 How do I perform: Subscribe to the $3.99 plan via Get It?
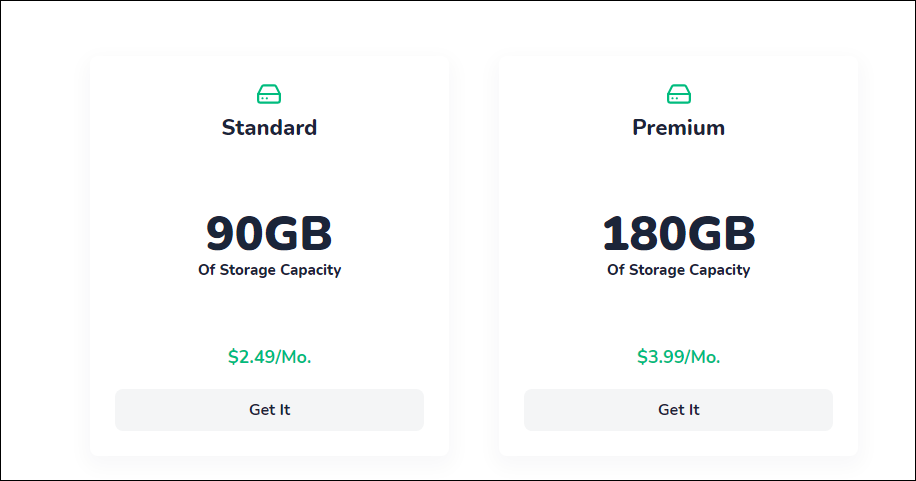pyautogui.click(x=679, y=410)
